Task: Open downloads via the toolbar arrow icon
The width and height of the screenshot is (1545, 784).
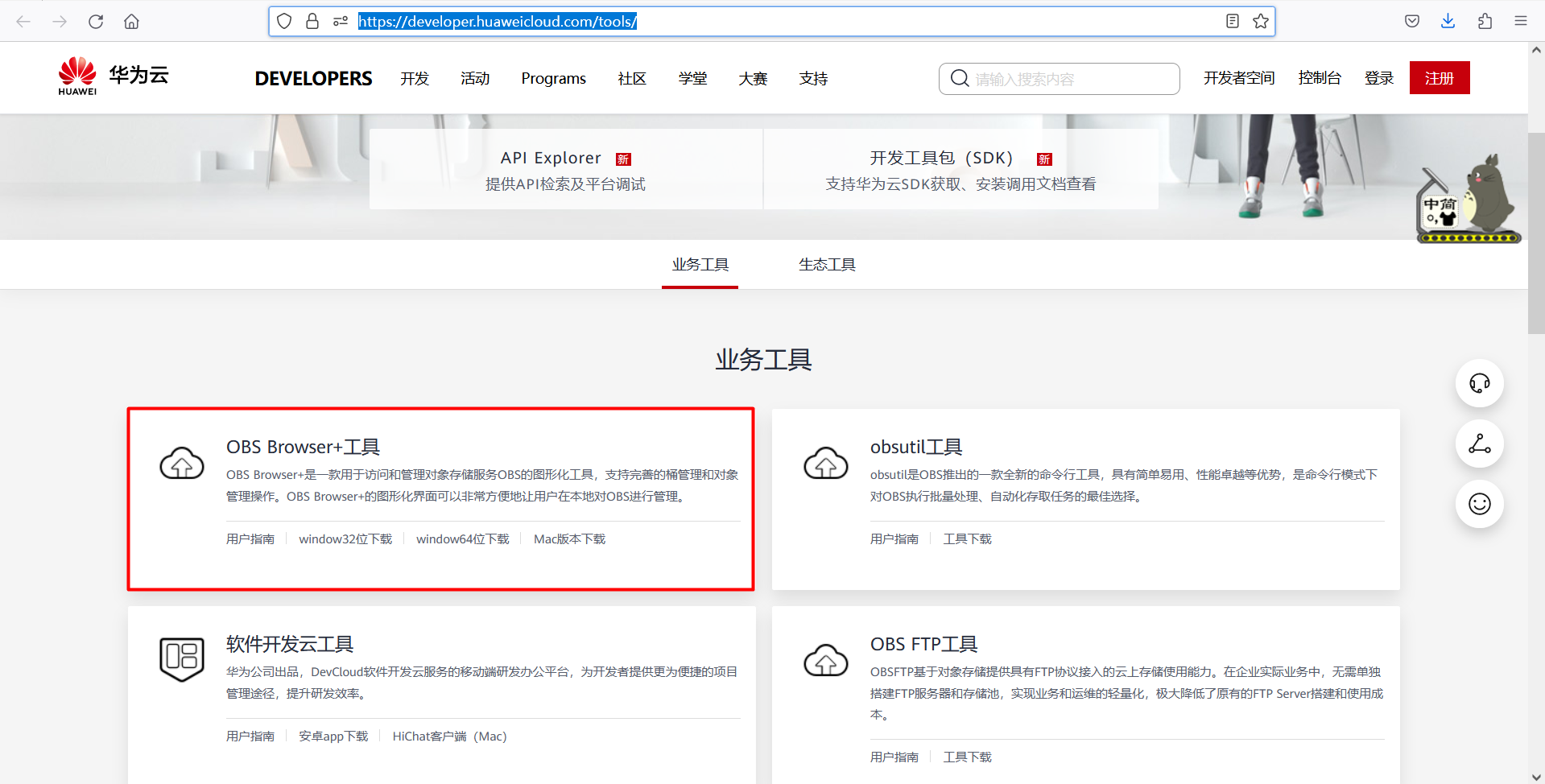Action: (1448, 21)
